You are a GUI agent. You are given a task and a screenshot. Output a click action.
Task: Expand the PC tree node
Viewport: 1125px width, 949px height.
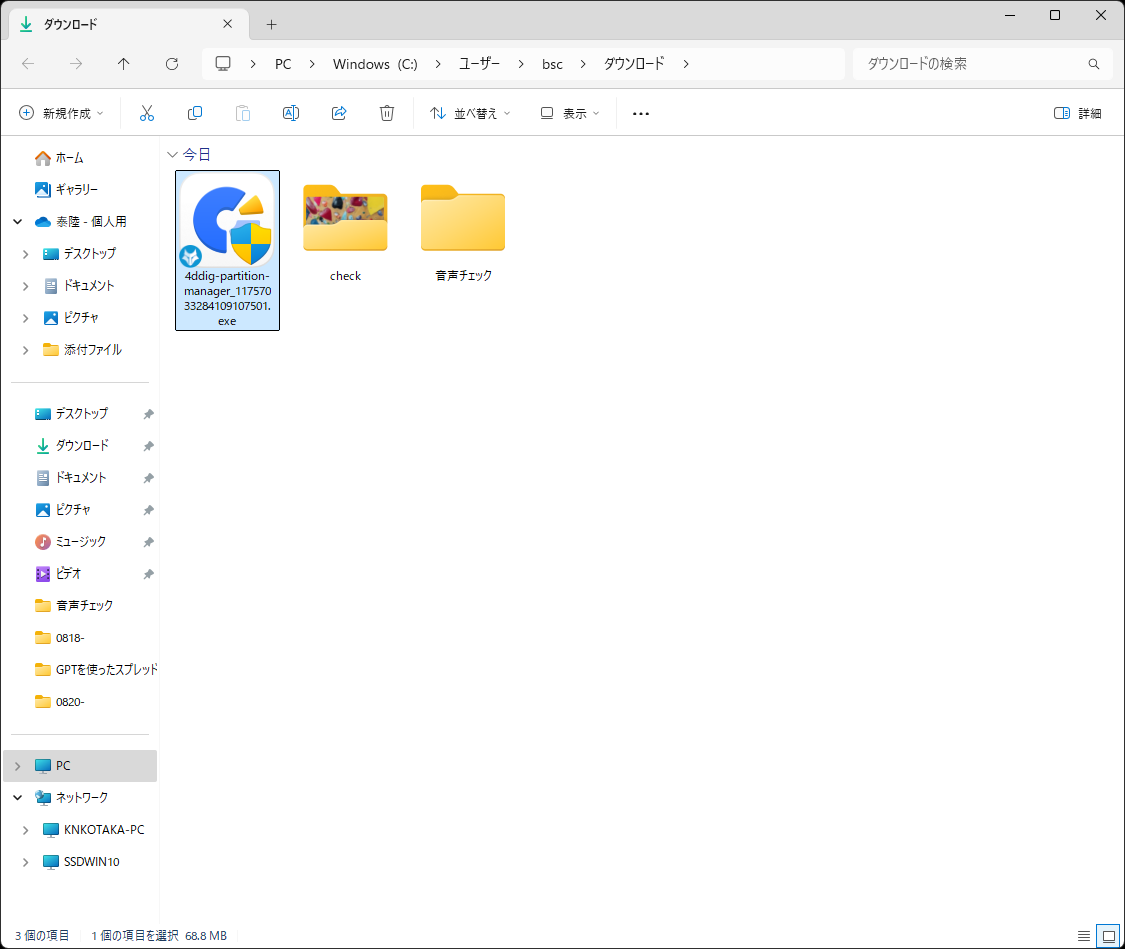[x=18, y=766]
